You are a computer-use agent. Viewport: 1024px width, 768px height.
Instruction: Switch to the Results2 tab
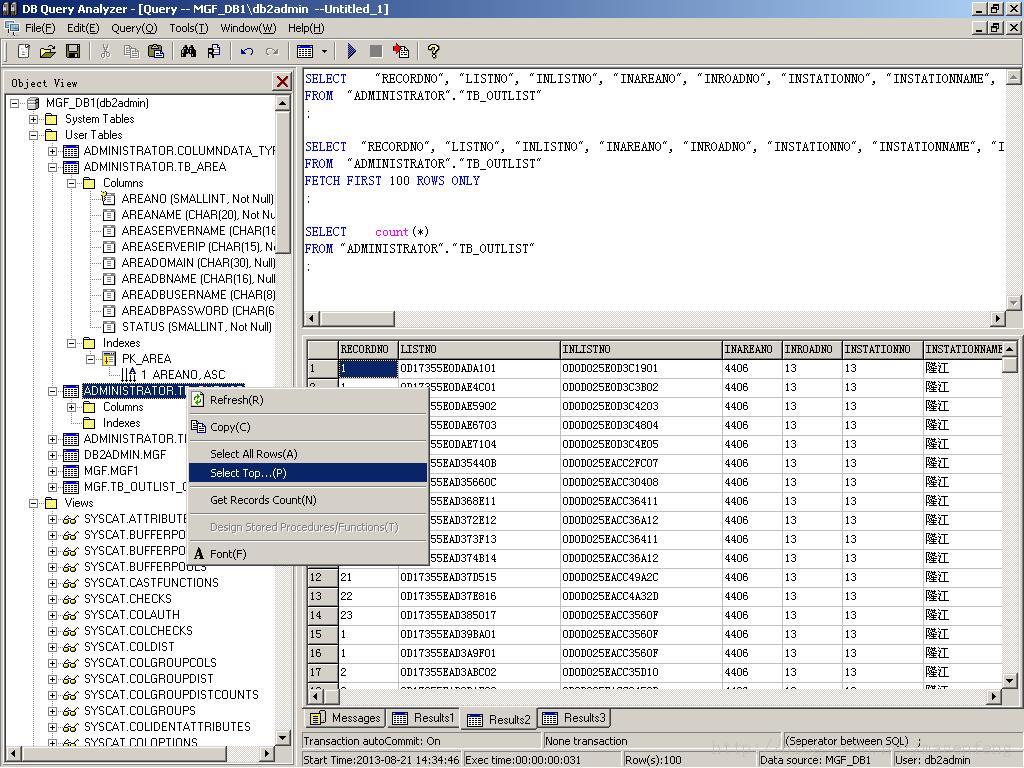pyautogui.click(x=499, y=719)
